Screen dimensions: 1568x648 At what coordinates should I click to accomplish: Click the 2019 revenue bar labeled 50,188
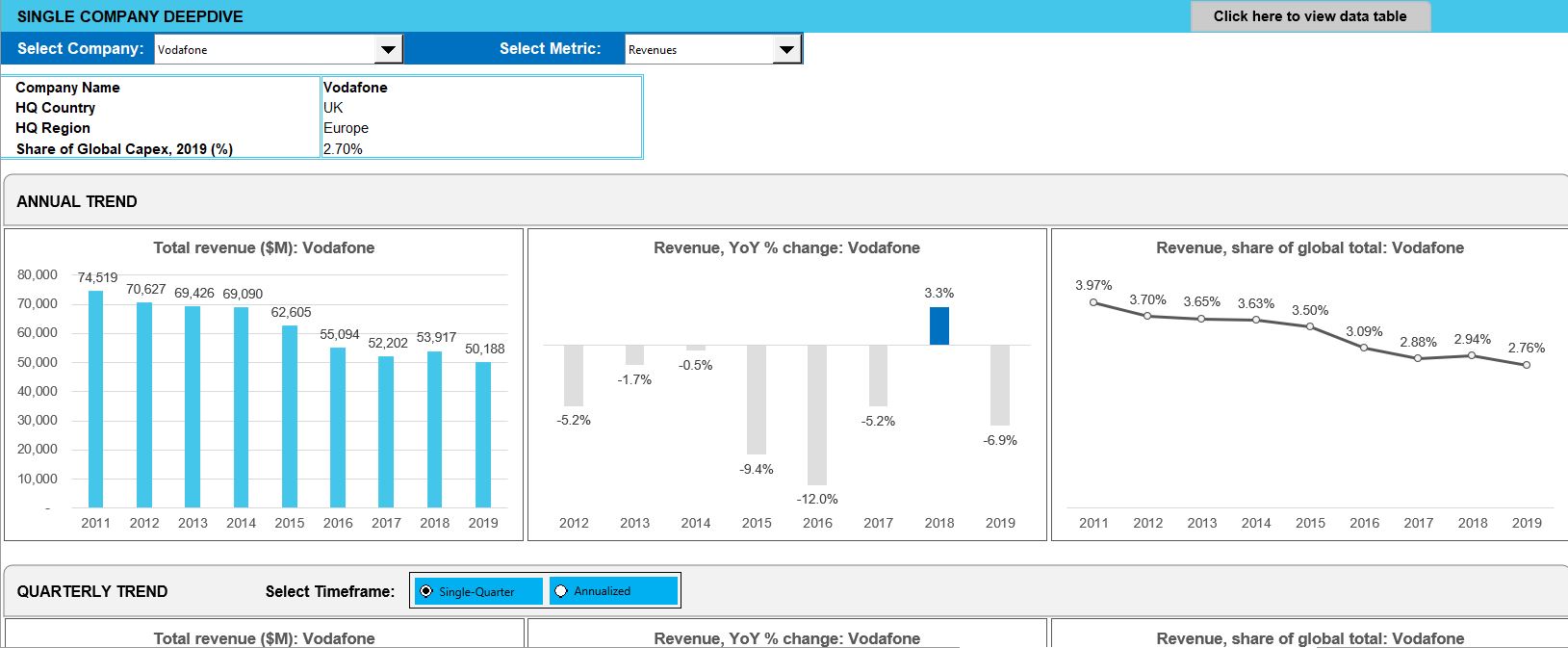tap(483, 434)
